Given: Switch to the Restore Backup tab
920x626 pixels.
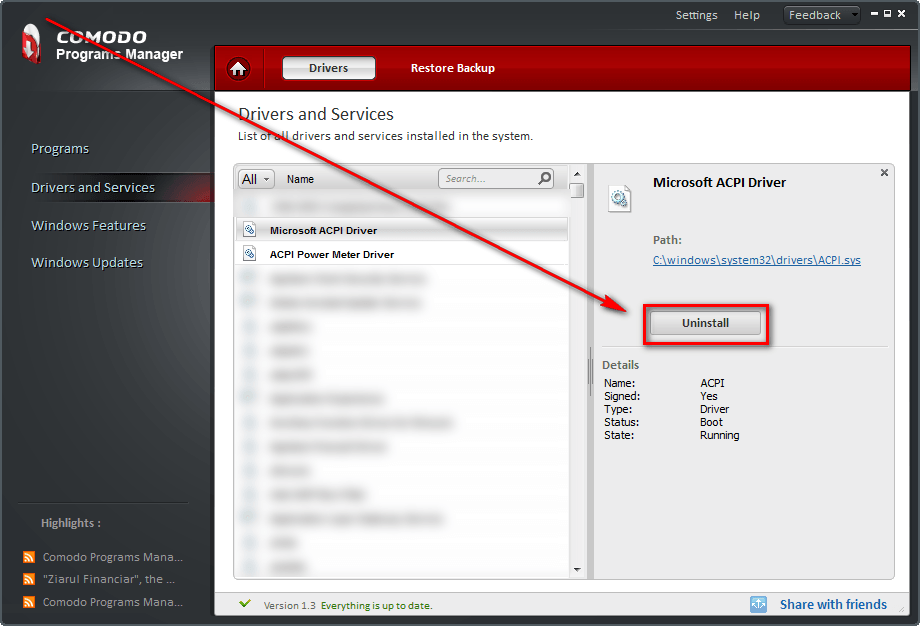Looking at the screenshot, I should point(452,68).
